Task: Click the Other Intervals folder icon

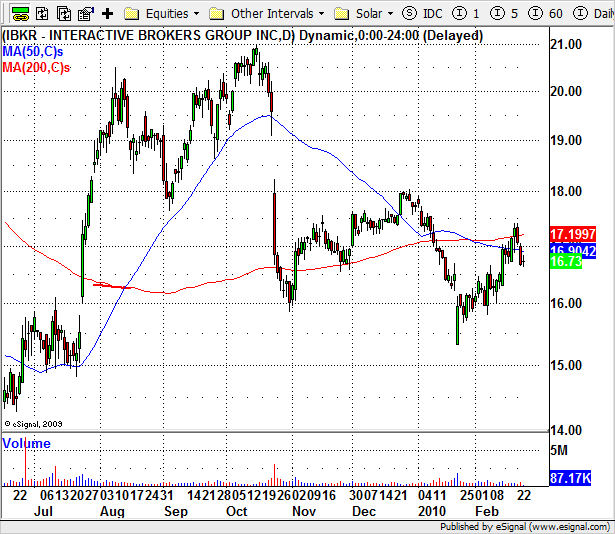Action: coord(217,14)
